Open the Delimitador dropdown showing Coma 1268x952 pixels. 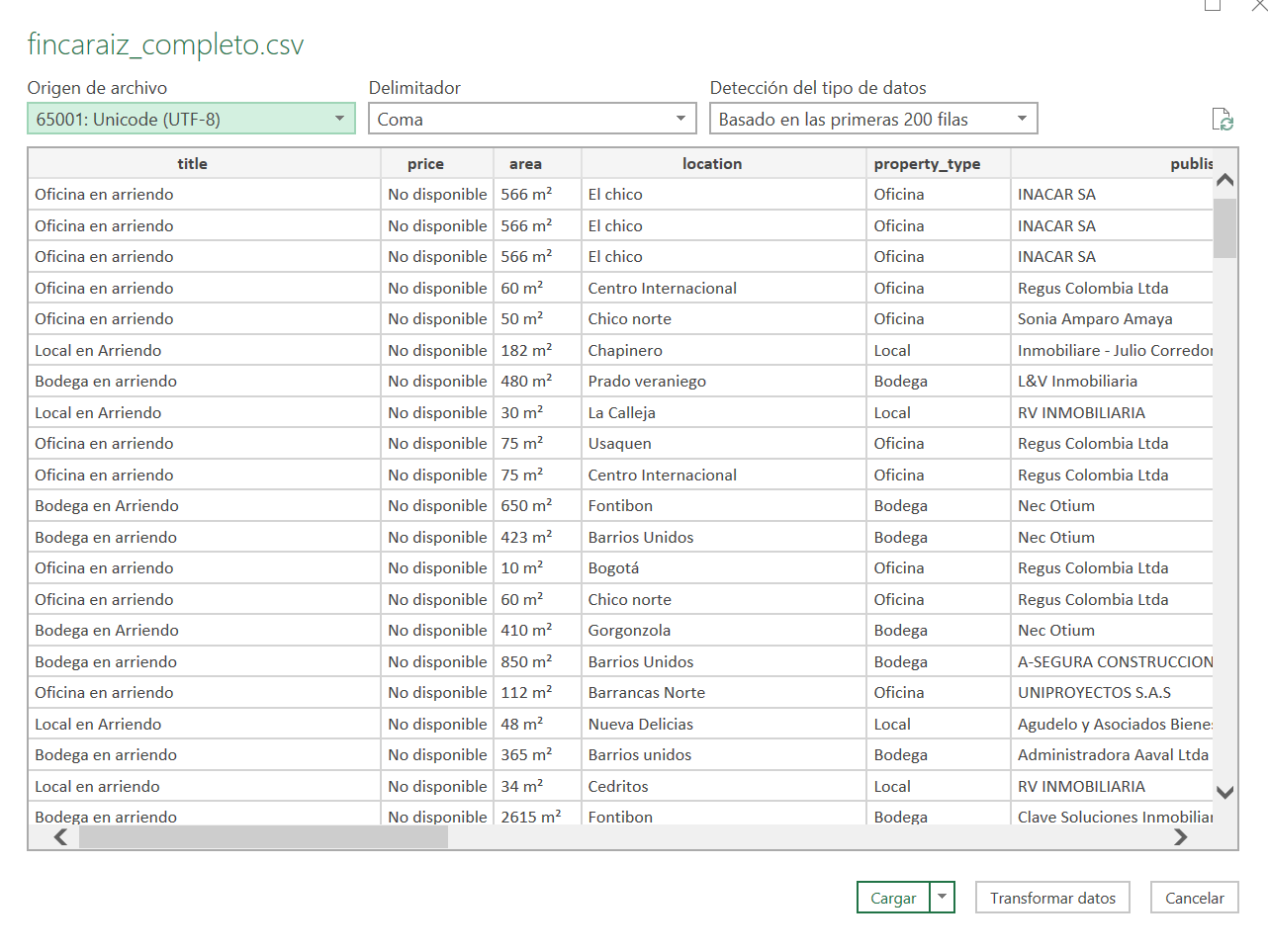[x=532, y=119]
